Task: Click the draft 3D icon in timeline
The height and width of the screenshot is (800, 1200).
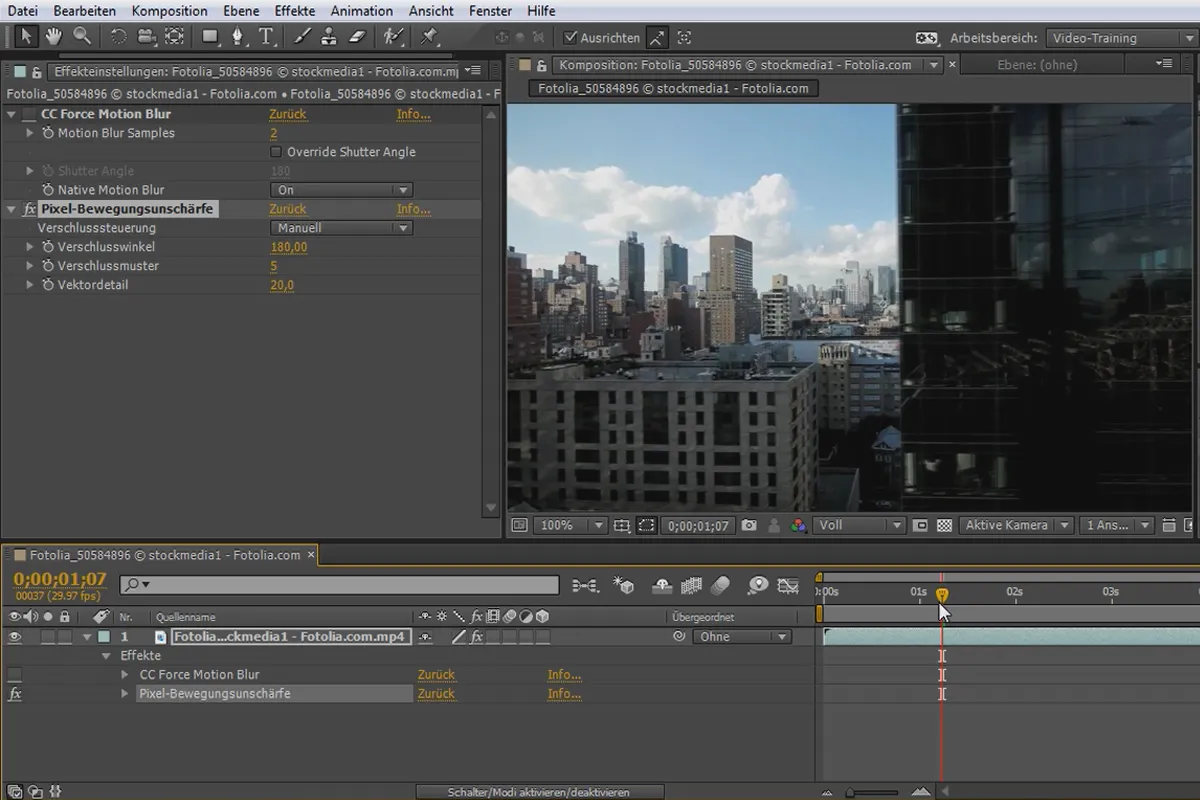Action: click(624, 586)
